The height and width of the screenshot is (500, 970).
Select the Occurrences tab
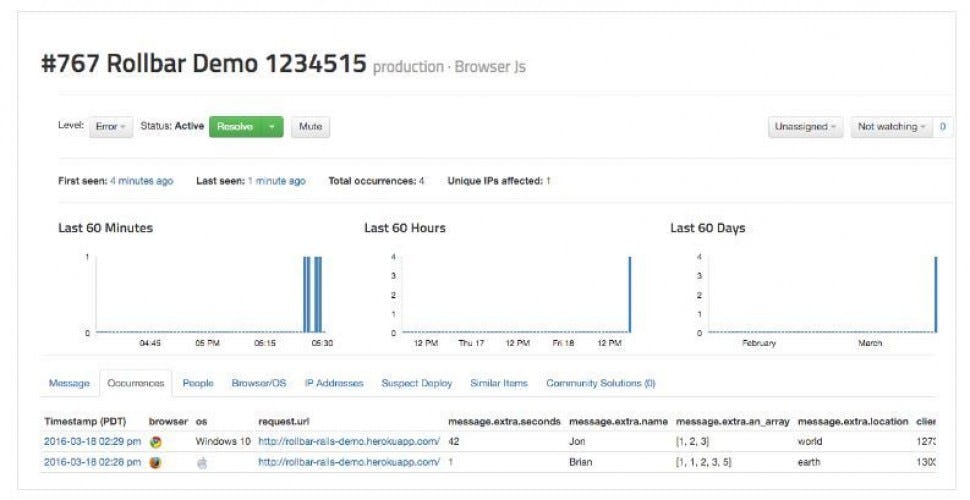136,384
